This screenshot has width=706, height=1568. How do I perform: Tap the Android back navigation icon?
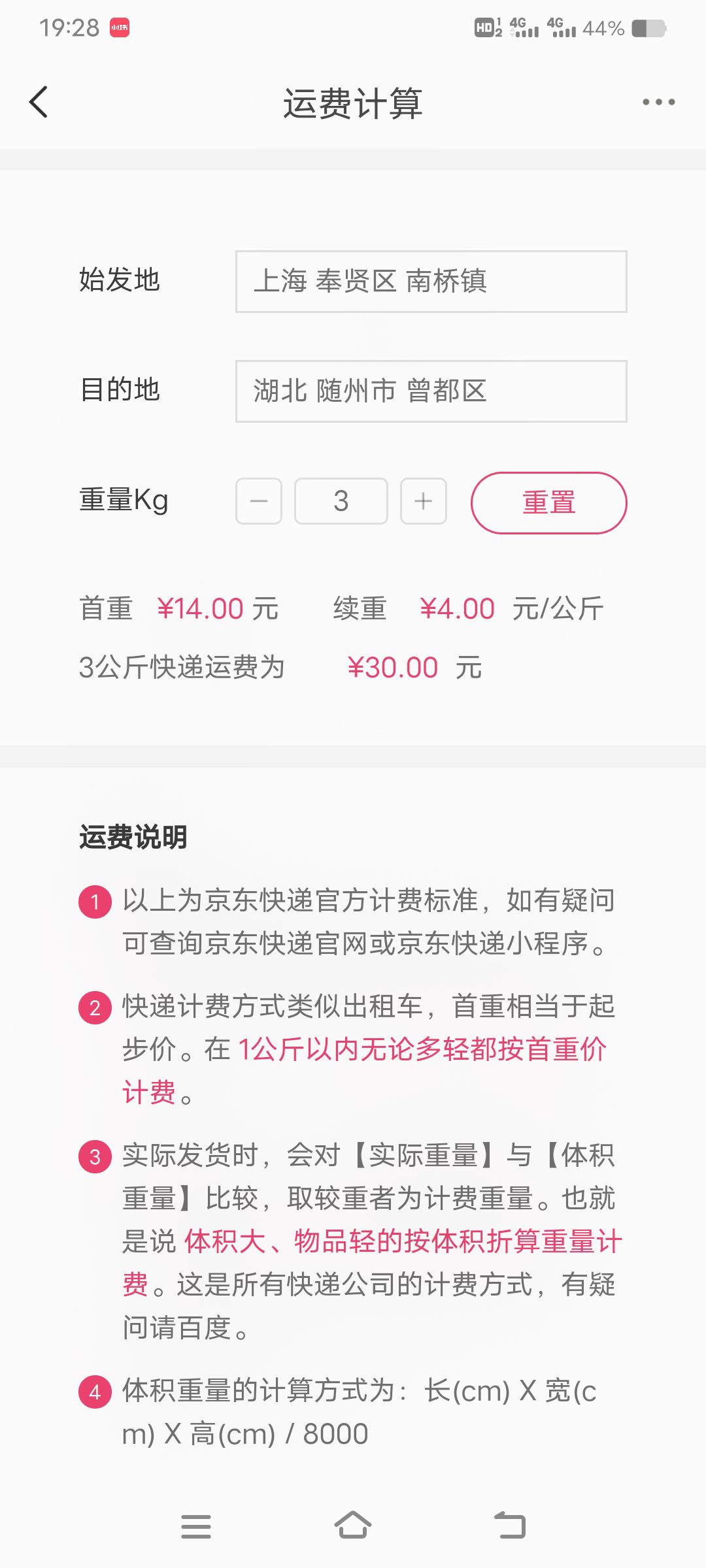[510, 1526]
